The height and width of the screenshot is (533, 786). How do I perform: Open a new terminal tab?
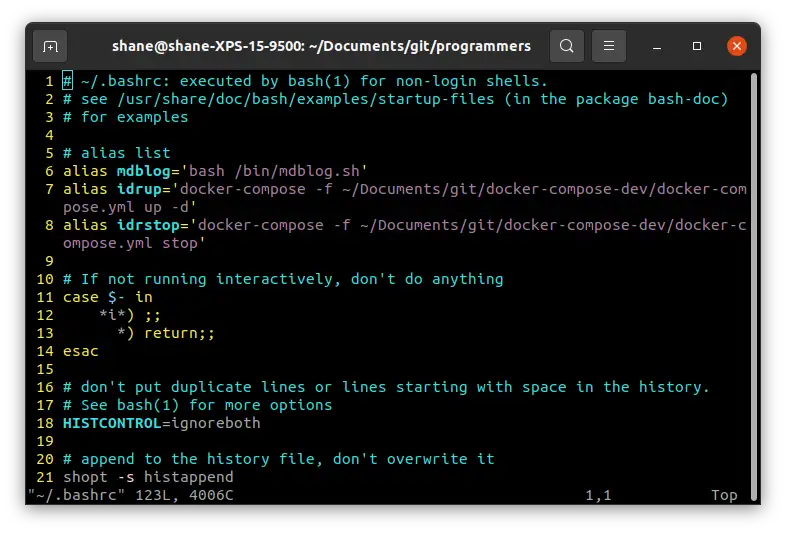[x=50, y=46]
